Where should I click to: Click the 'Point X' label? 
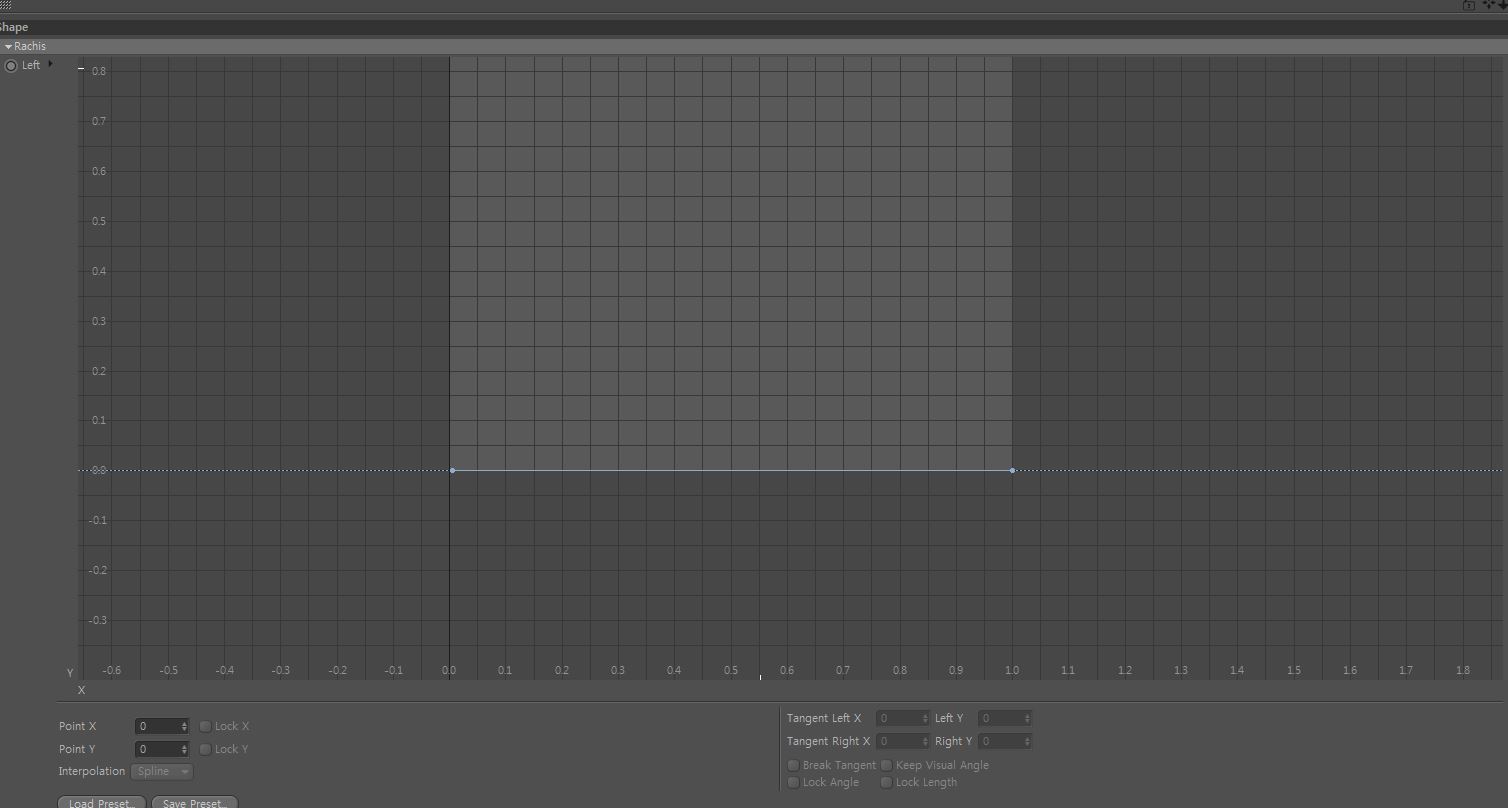point(78,726)
